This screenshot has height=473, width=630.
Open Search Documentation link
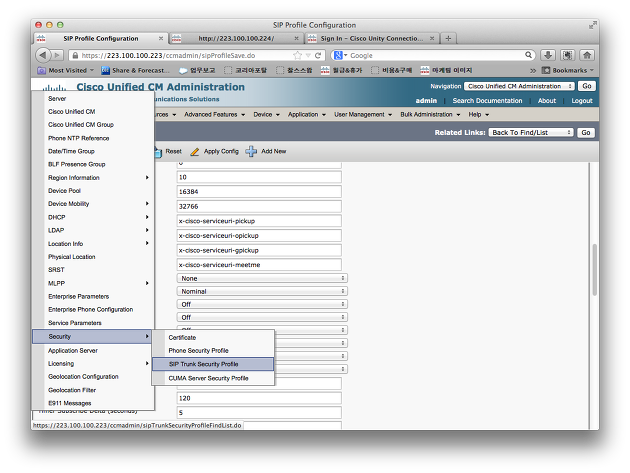click(487, 100)
